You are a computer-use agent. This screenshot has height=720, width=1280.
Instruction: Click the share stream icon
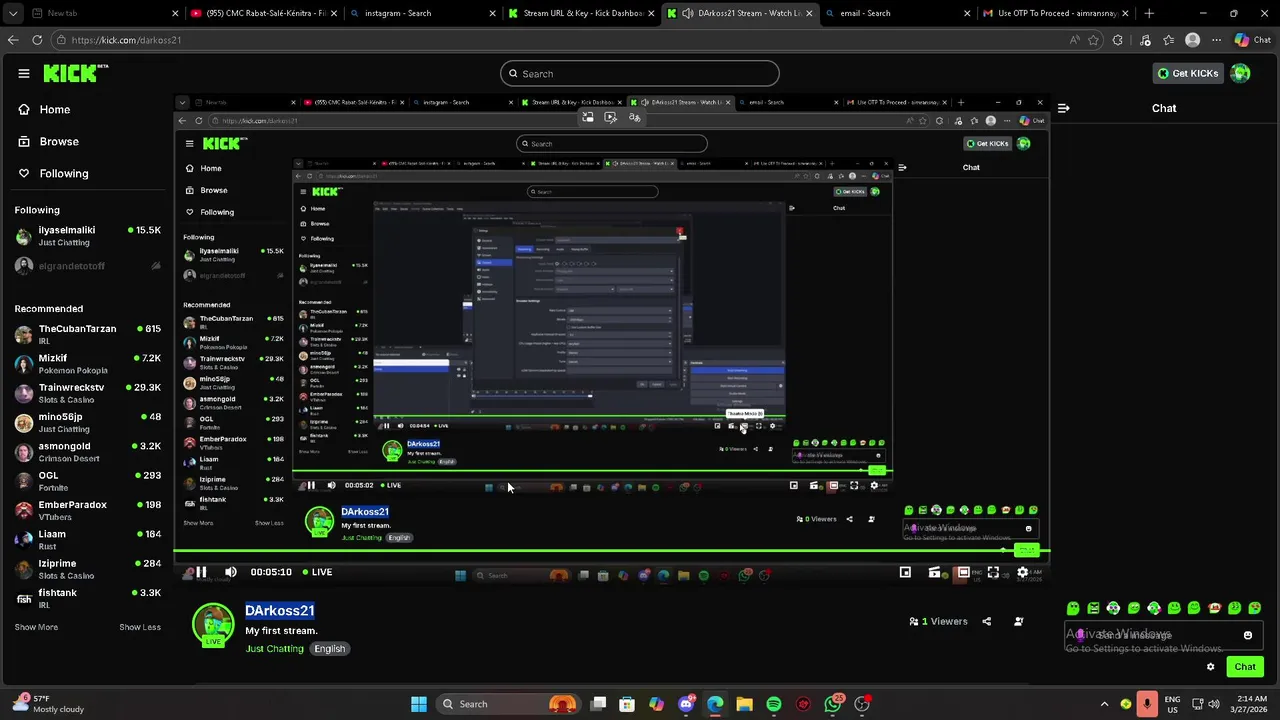pos(987,621)
